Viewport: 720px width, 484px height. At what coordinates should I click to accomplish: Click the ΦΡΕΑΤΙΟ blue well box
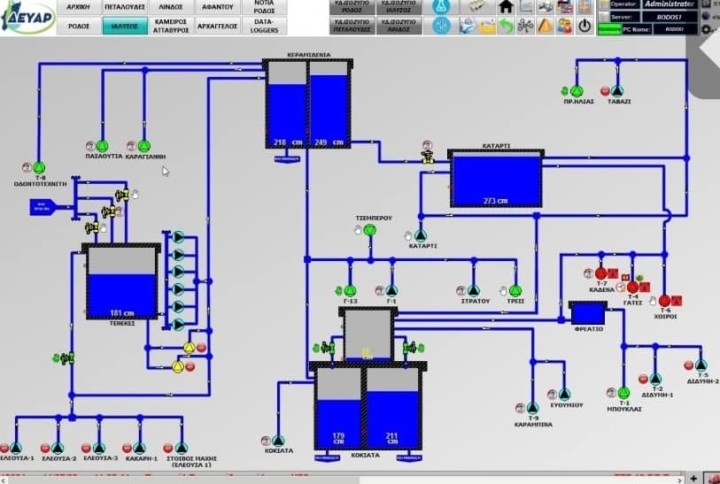click(x=587, y=313)
